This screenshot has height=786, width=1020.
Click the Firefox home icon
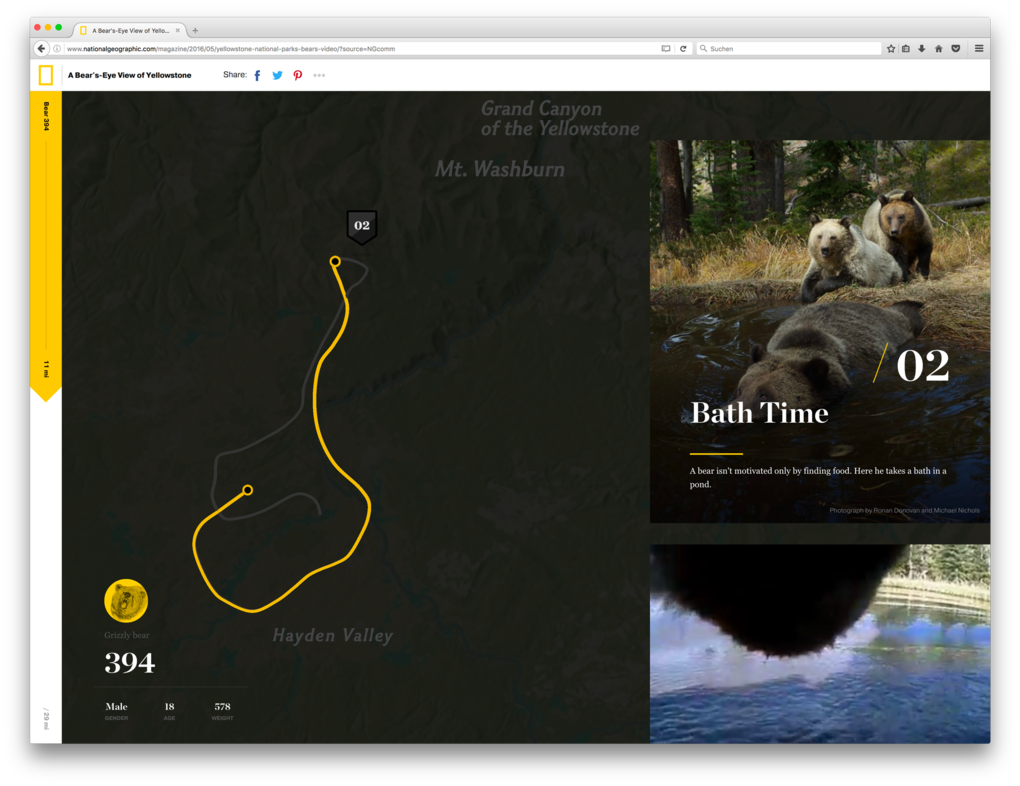pos(938,47)
